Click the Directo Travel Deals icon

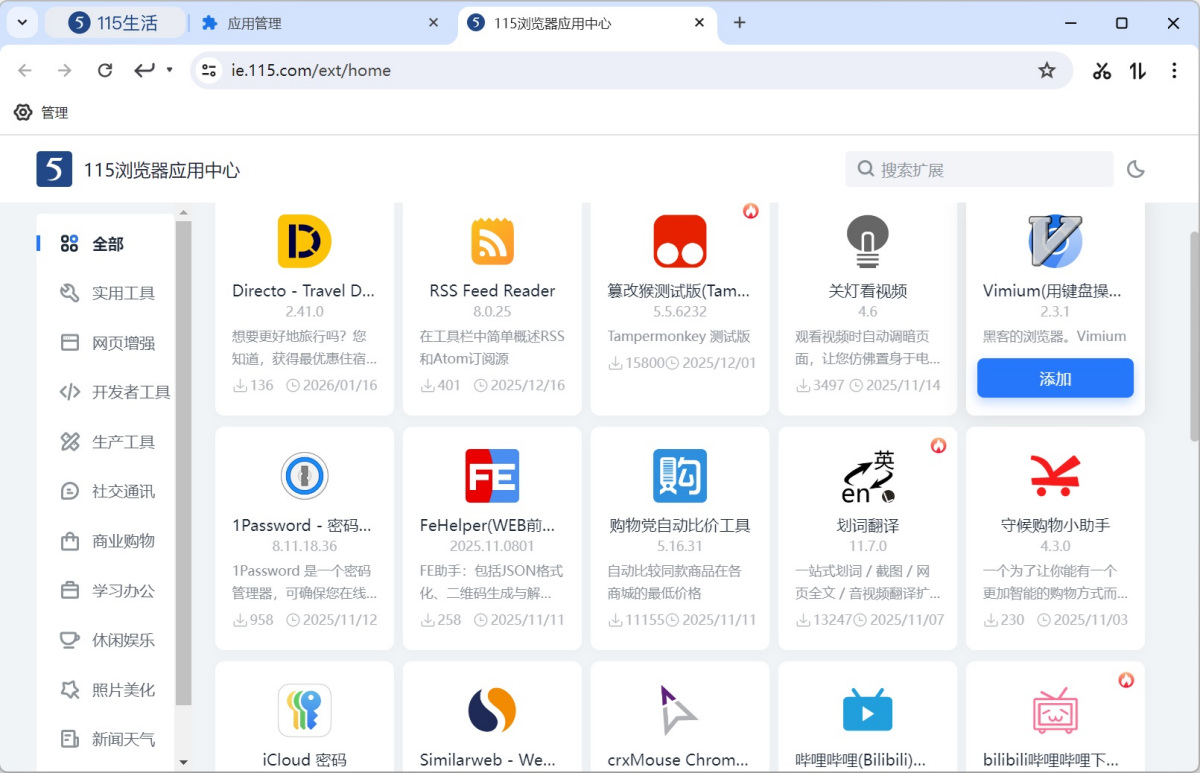(304, 241)
